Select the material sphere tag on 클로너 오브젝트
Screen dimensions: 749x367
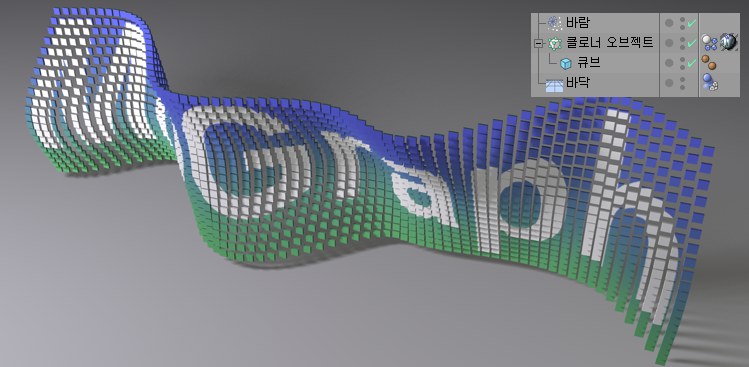[x=728, y=43]
